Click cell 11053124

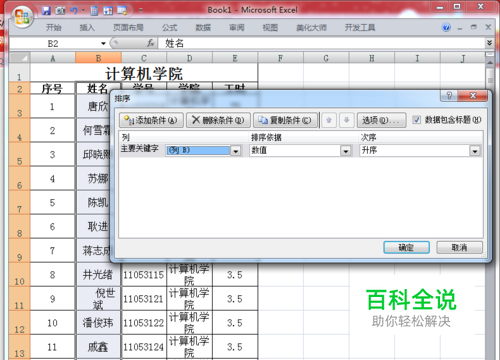144,347
